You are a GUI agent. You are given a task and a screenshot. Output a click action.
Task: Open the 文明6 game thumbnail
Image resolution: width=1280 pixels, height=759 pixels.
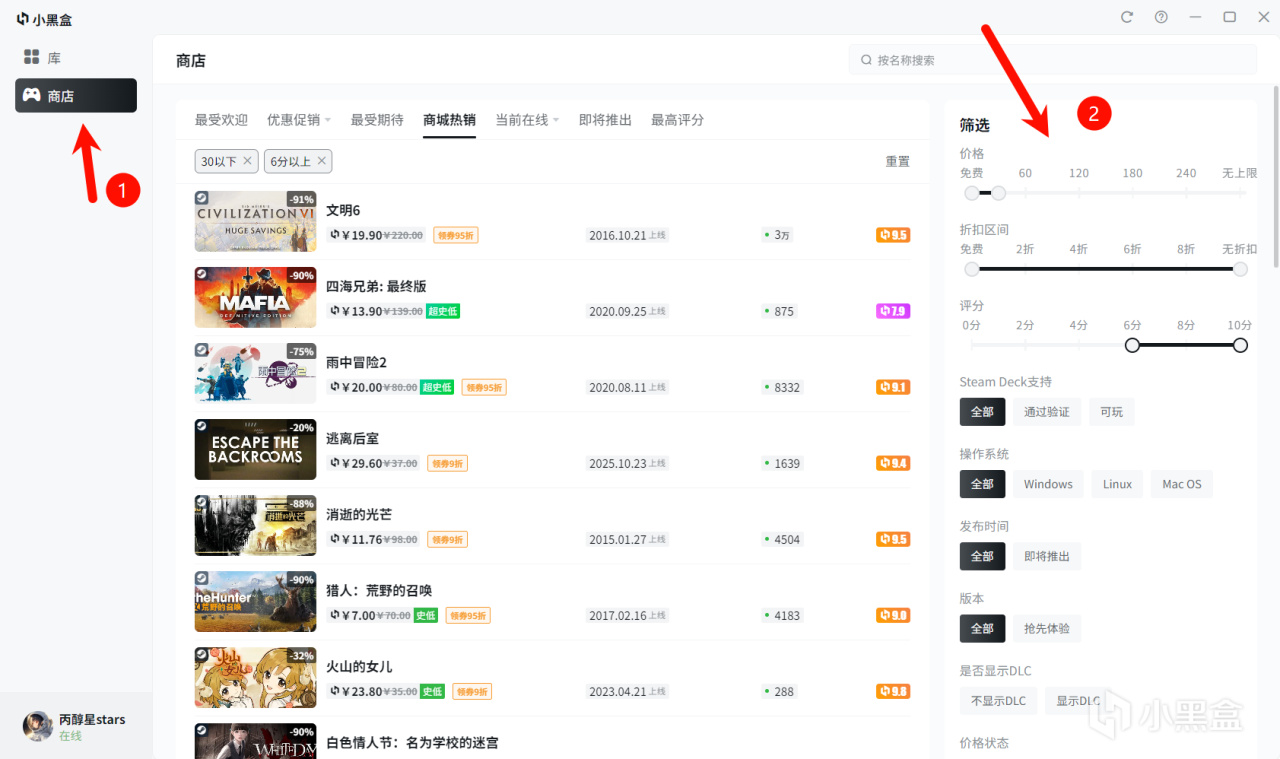click(x=255, y=221)
